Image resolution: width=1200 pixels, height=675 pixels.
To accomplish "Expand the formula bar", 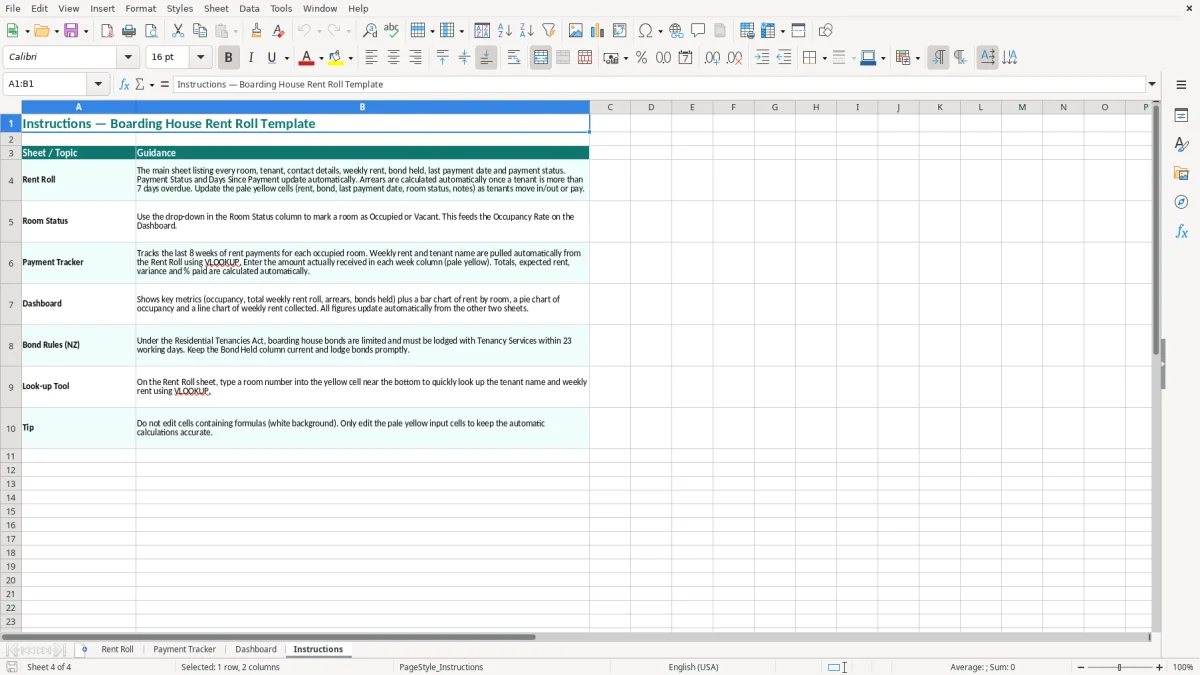I will pyautogui.click(x=1152, y=84).
